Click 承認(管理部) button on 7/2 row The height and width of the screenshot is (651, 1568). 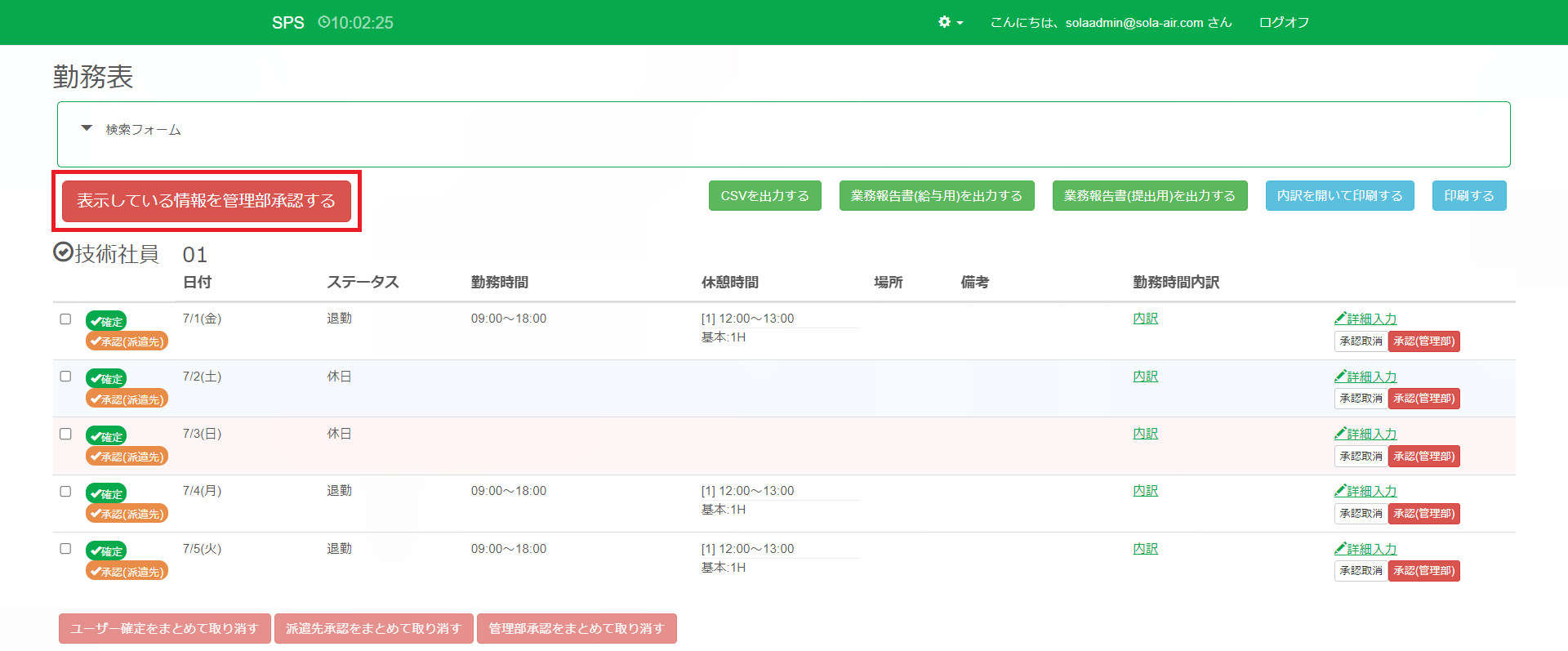pos(1423,399)
